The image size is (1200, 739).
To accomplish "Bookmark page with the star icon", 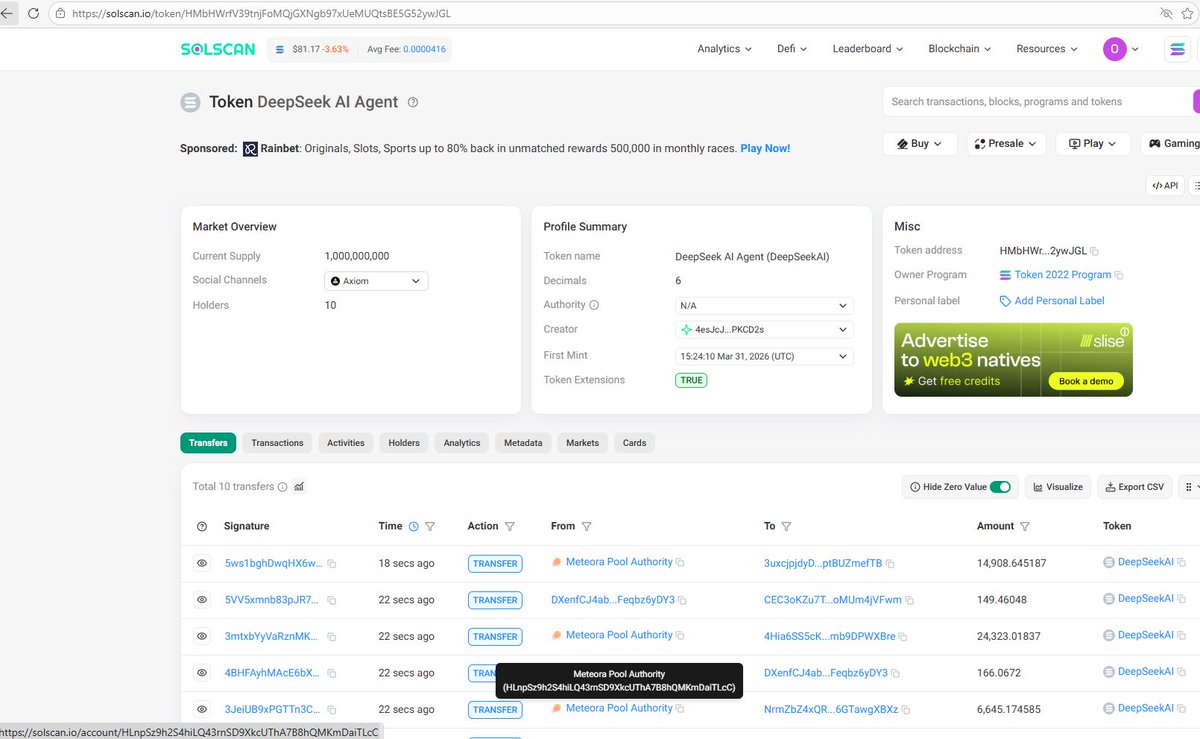I will pos(1189,13).
